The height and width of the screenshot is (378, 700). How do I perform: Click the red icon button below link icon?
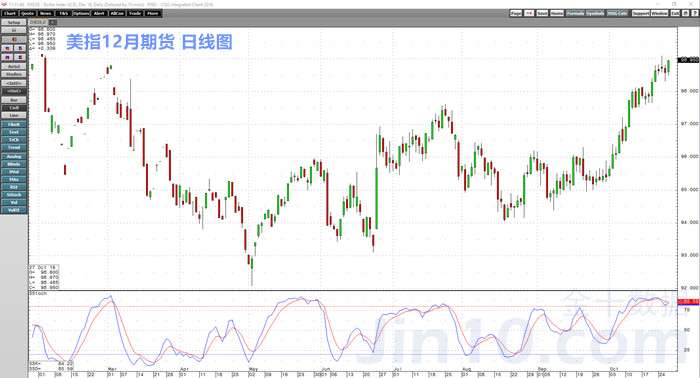[14, 39]
